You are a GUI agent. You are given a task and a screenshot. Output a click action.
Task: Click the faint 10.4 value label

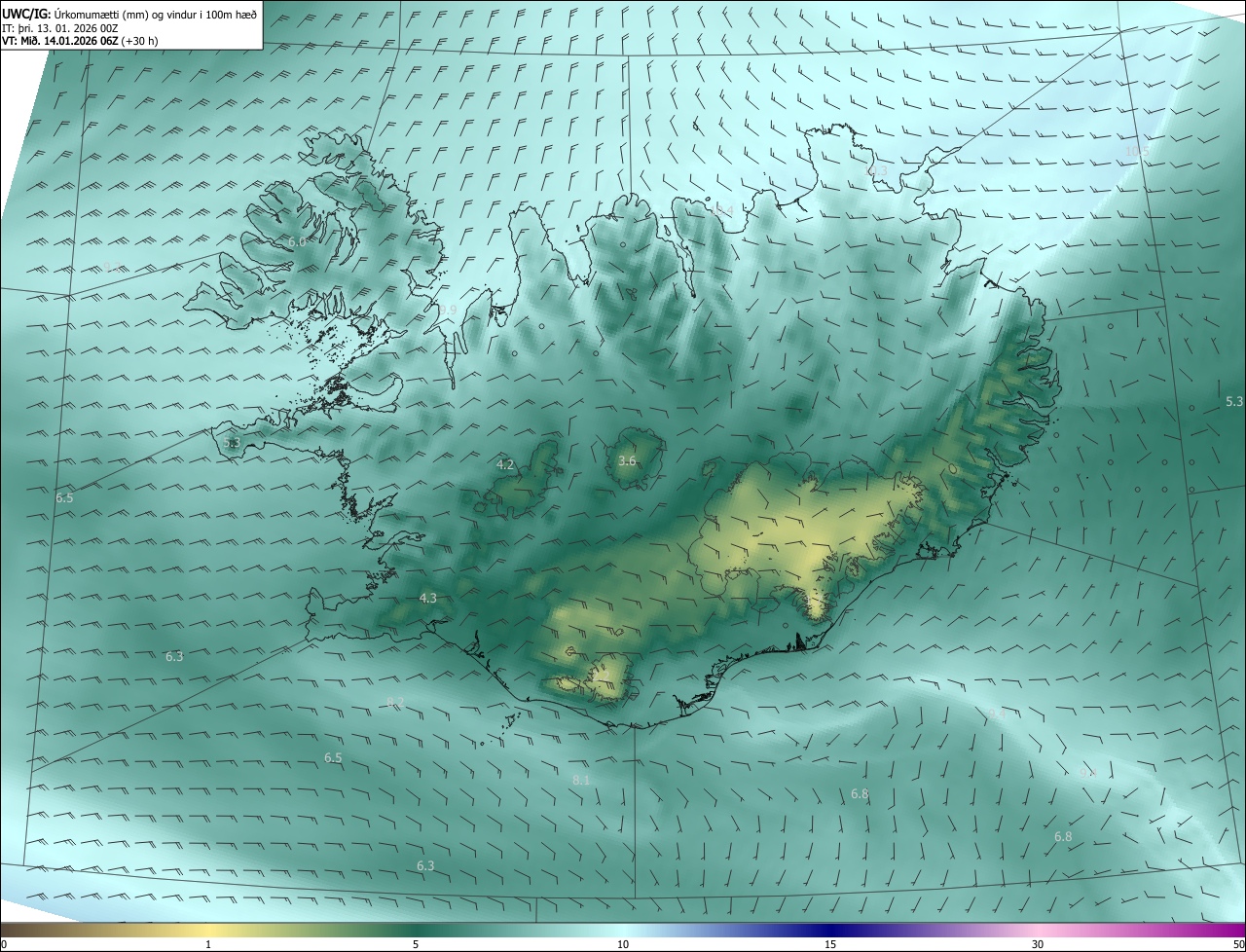click(721, 210)
